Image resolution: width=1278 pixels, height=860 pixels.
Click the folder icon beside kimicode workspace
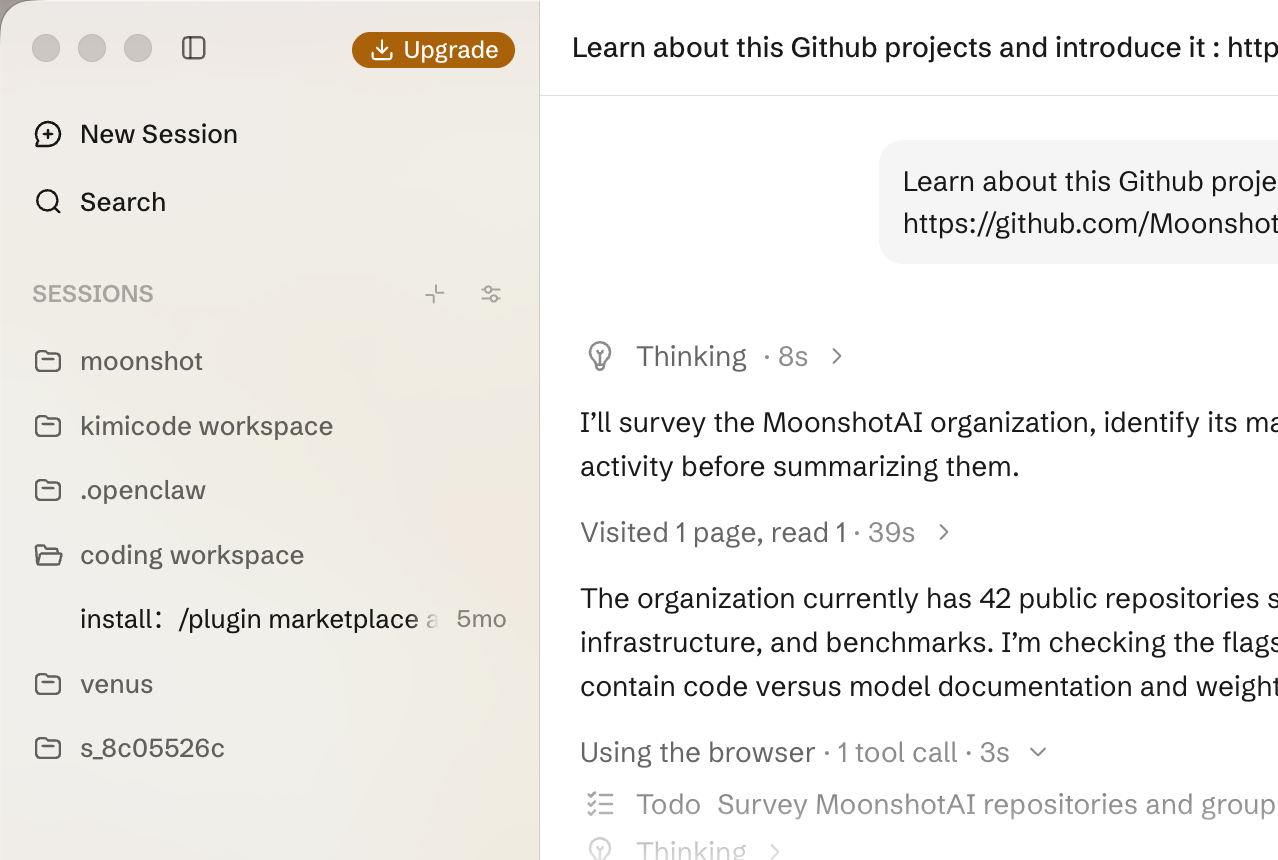pos(48,426)
